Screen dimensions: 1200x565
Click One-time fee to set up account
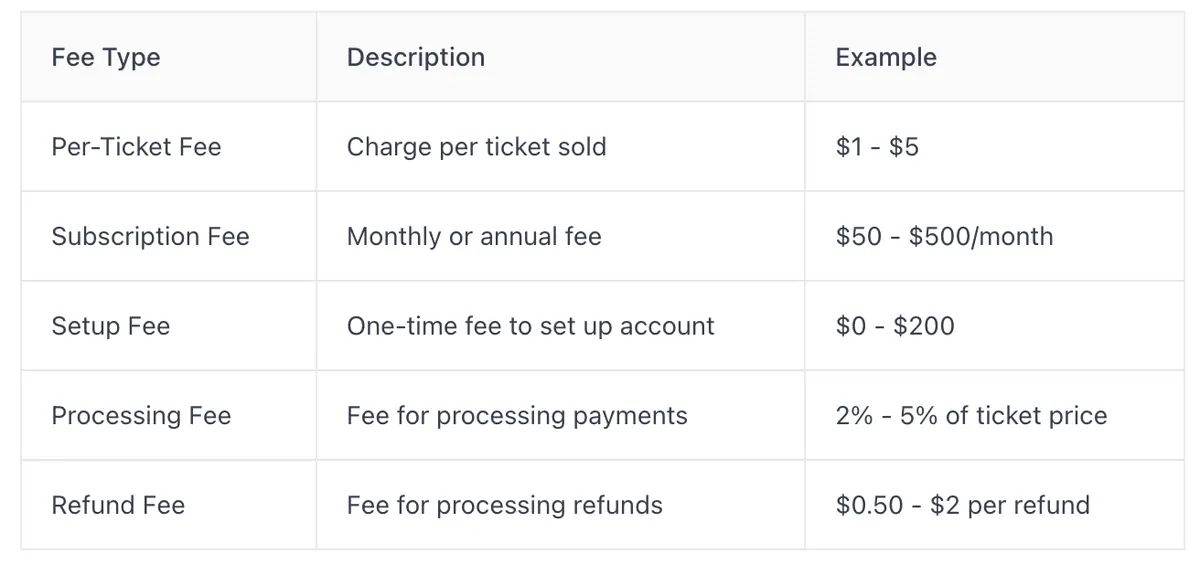click(x=531, y=327)
